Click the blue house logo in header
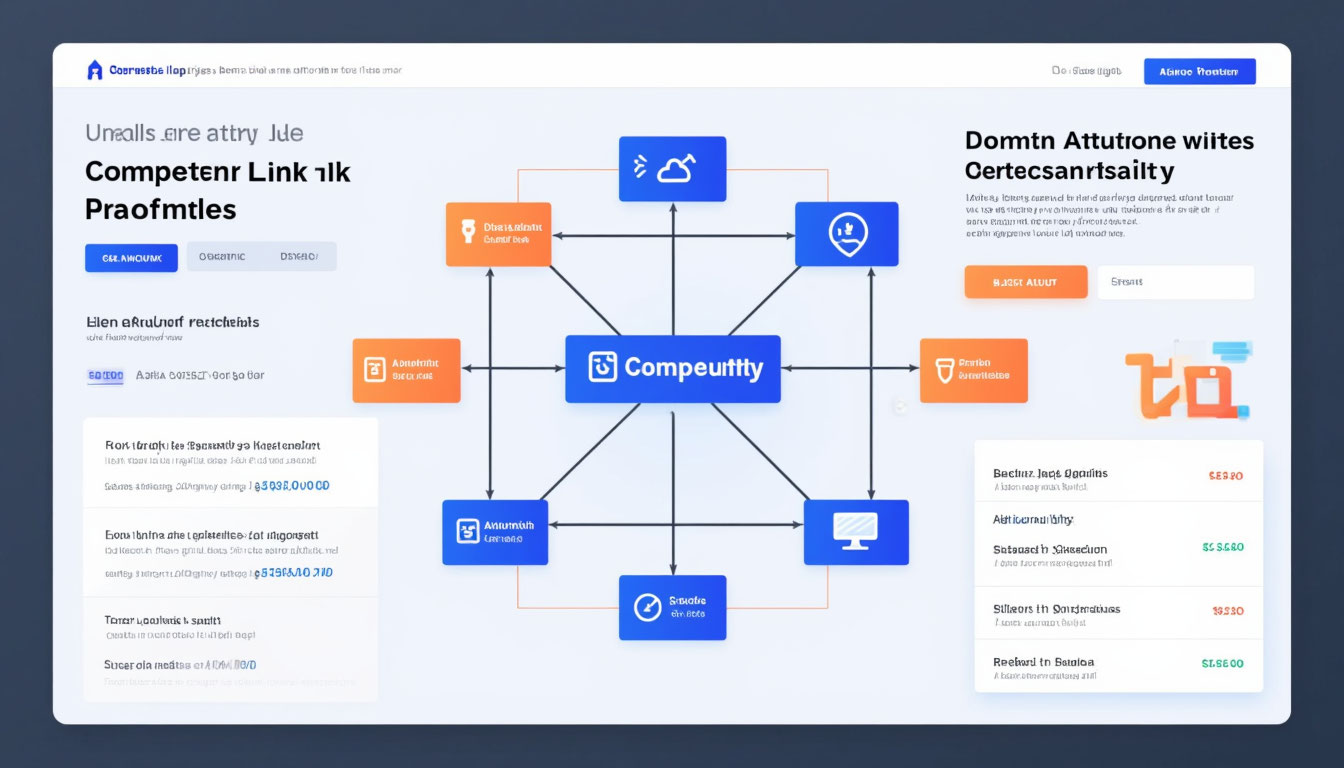The height and width of the screenshot is (768, 1344). [x=95, y=70]
